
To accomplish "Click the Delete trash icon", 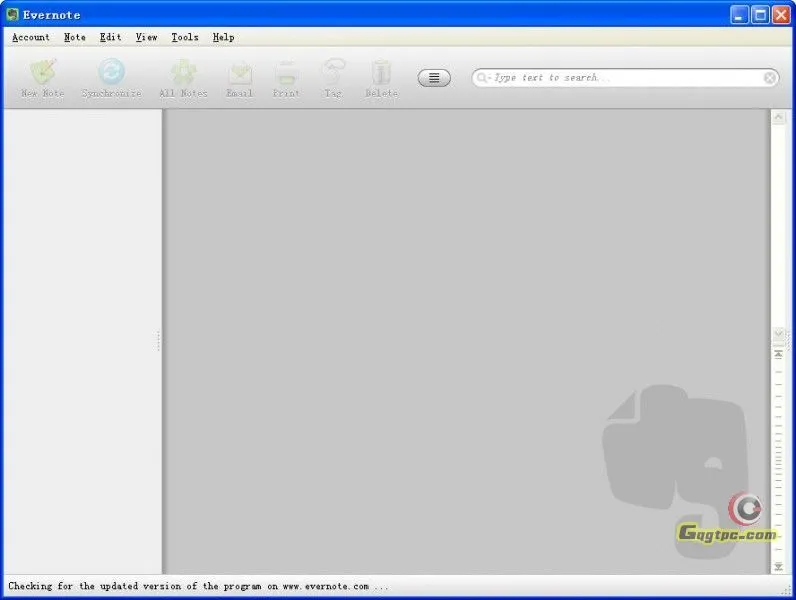I will tap(381, 74).
